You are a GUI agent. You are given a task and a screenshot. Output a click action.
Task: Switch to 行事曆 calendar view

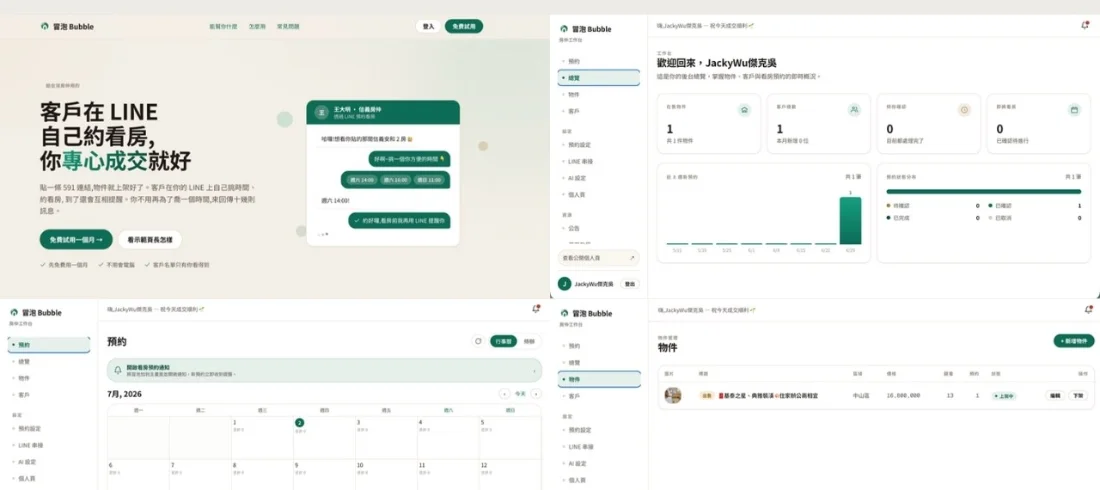tap(503, 341)
